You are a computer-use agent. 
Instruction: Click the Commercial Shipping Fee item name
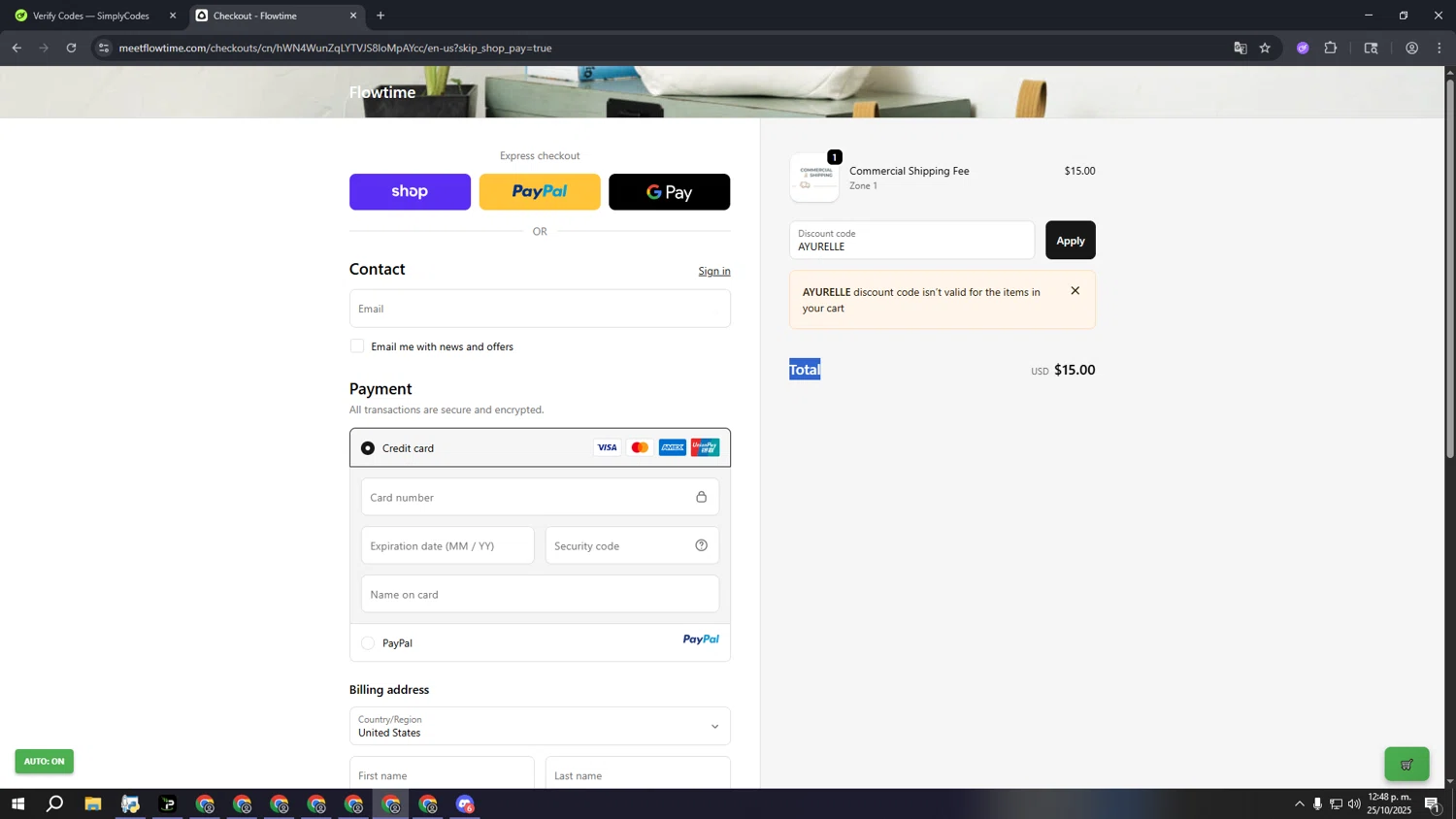click(910, 171)
